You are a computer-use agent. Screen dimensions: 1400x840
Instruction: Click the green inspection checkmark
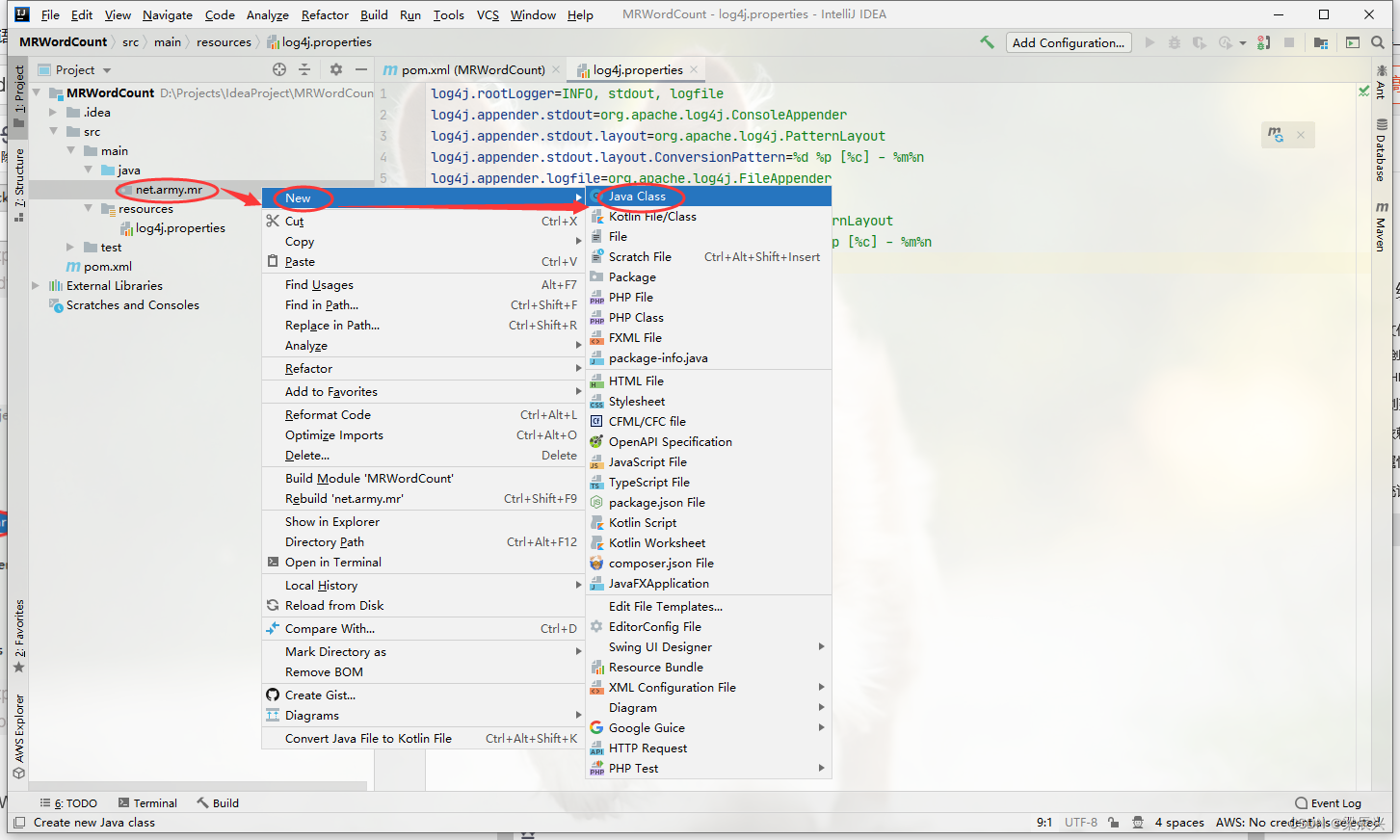pos(1363,92)
